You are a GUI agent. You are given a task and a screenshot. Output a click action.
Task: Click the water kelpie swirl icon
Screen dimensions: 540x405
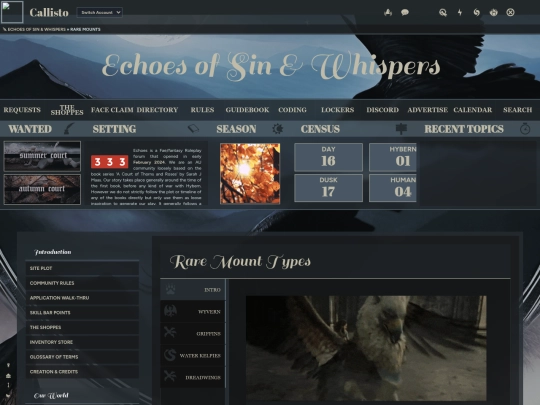(x=170, y=355)
